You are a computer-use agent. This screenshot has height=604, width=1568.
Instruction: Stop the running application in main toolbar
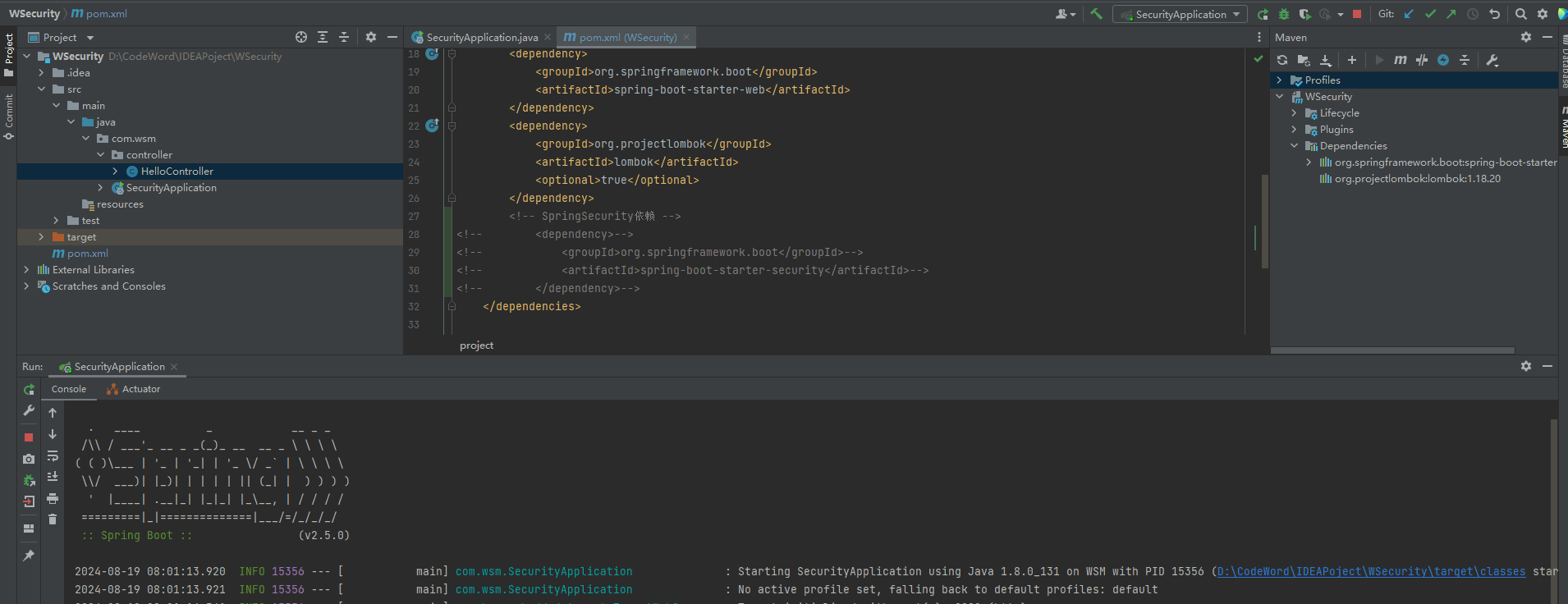tap(1357, 14)
